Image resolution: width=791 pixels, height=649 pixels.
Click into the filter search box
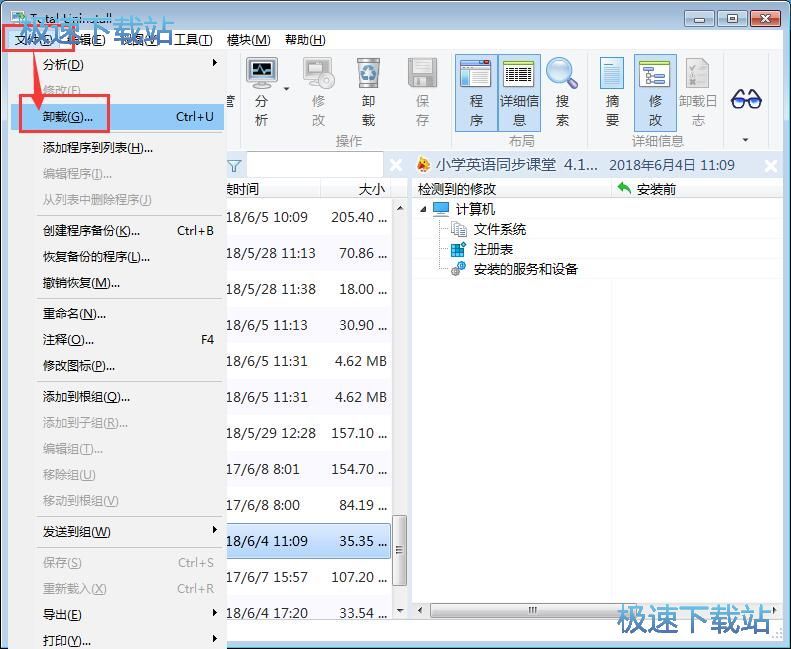coord(315,164)
